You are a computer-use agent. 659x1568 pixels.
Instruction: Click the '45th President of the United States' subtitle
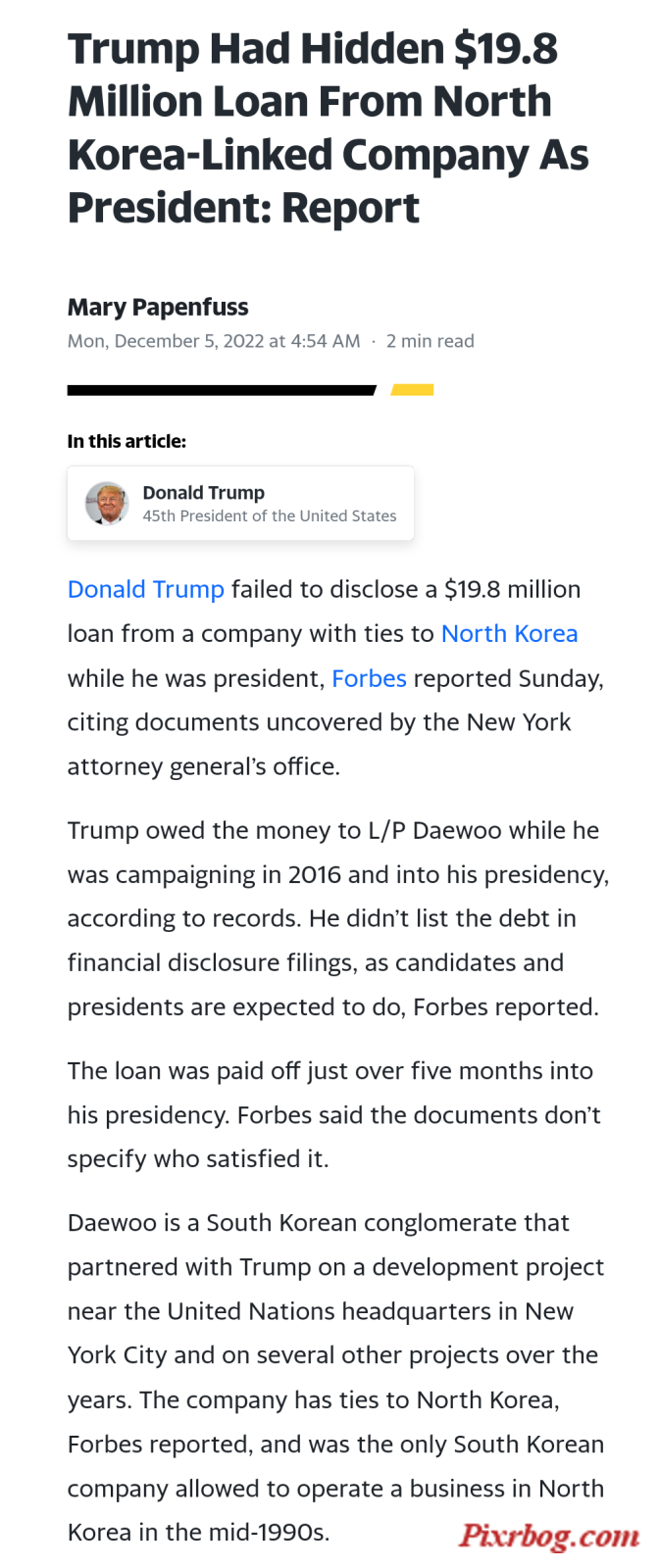click(270, 515)
